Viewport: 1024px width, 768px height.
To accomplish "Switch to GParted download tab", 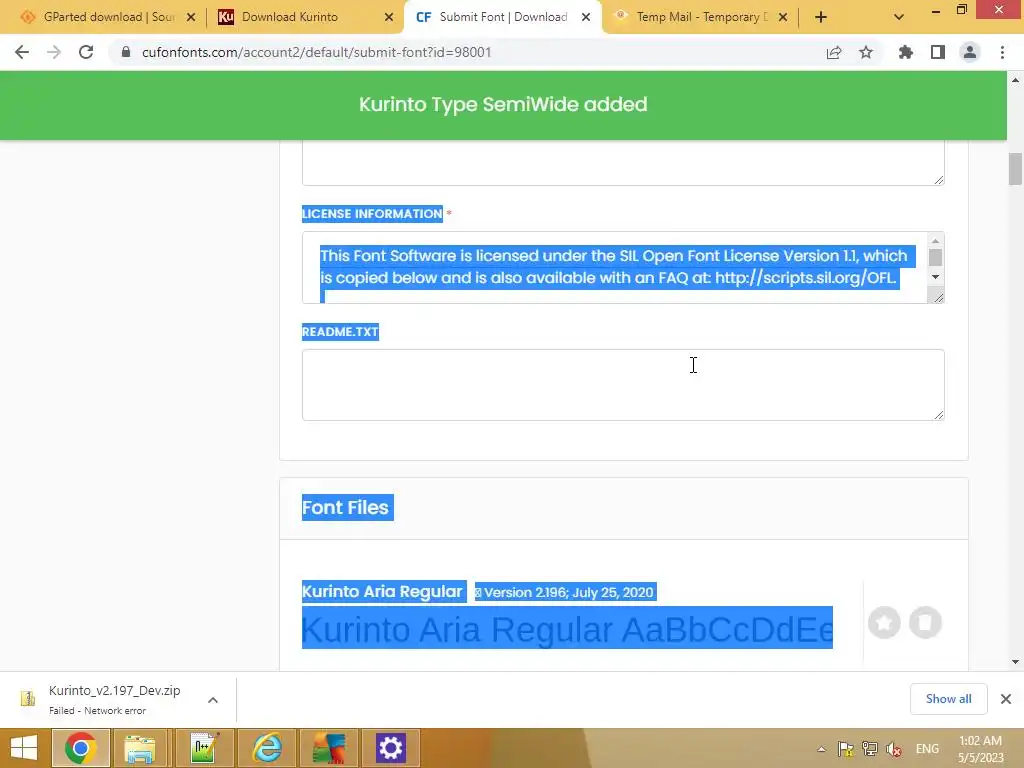I will pyautogui.click(x=108, y=17).
